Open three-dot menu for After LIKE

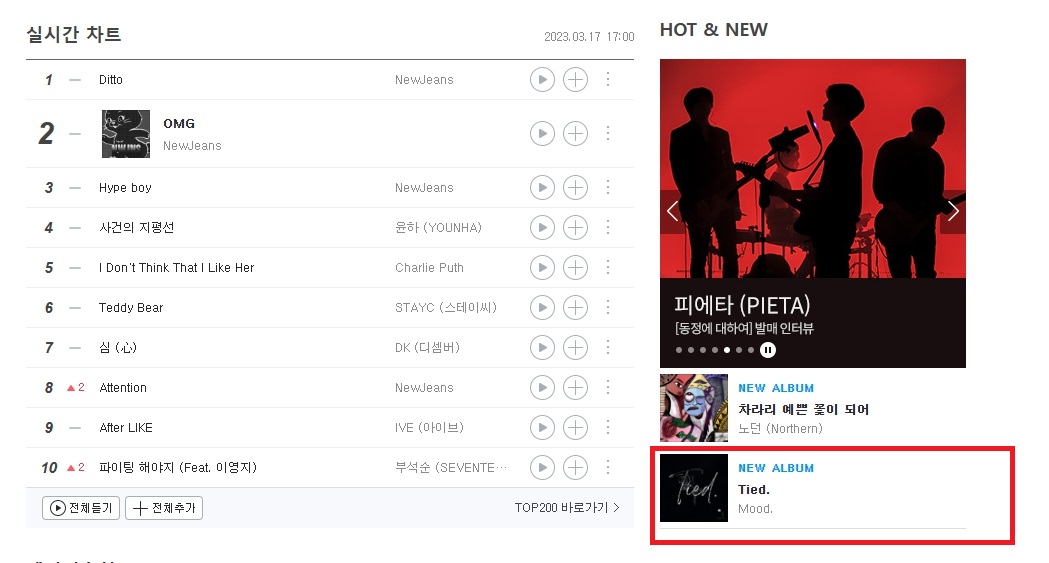click(607, 427)
